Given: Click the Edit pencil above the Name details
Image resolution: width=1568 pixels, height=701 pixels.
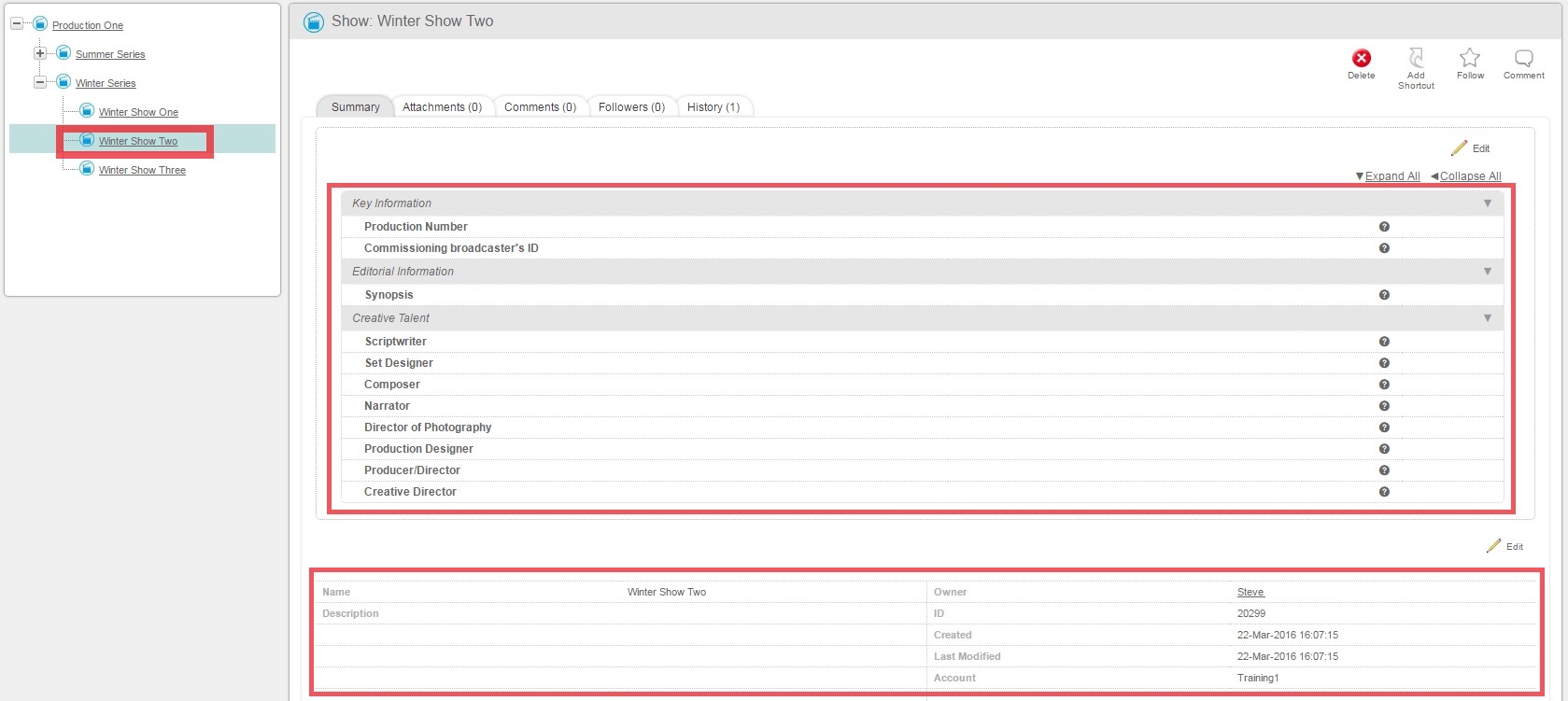Looking at the screenshot, I should point(1494,546).
